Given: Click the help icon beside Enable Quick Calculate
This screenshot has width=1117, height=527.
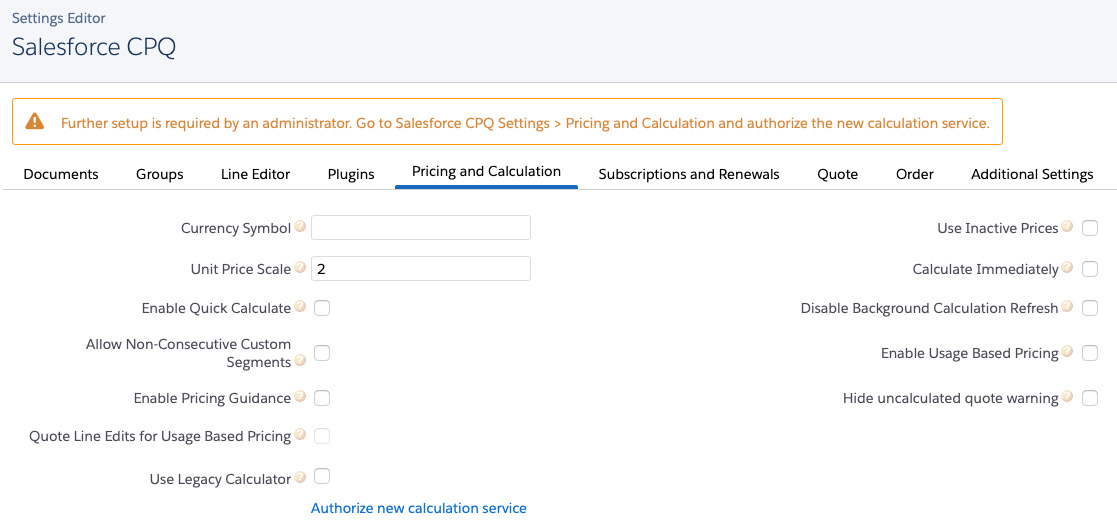Looking at the screenshot, I should [x=300, y=307].
